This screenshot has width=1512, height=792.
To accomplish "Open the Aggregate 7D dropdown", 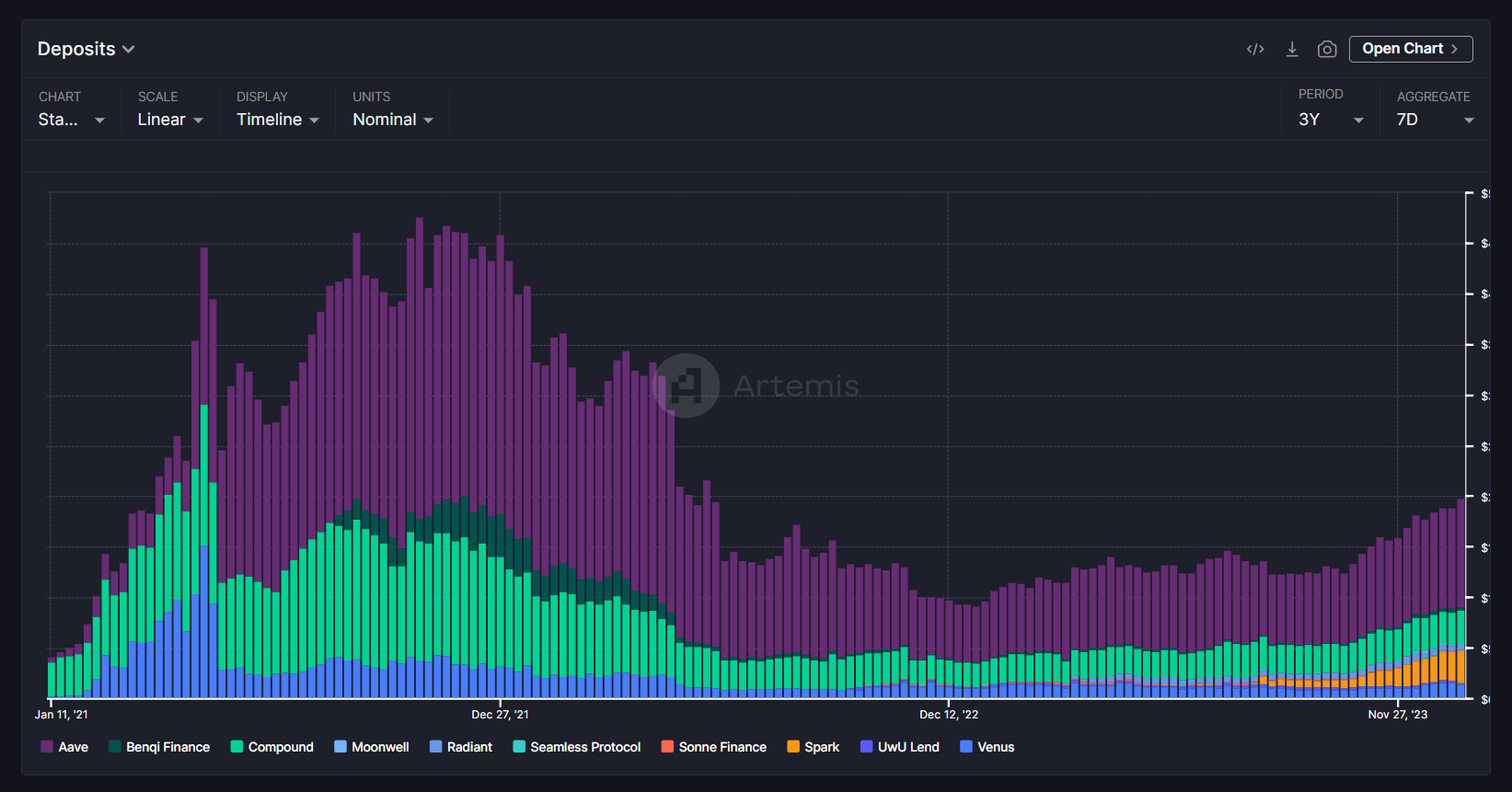I will coord(1436,120).
